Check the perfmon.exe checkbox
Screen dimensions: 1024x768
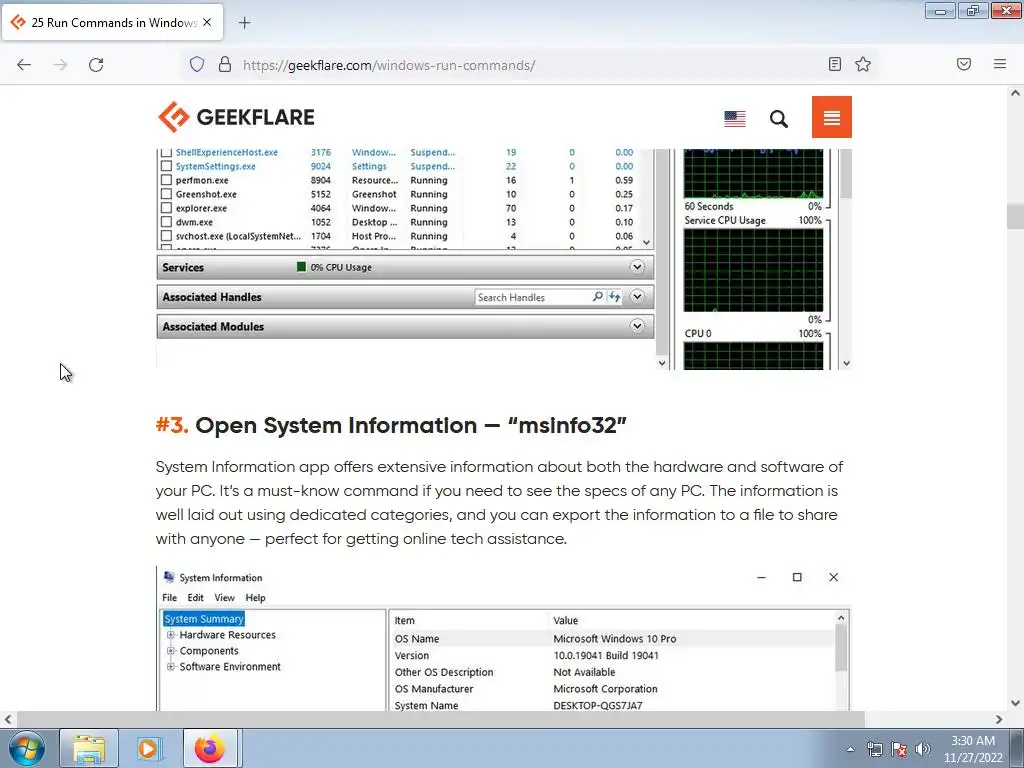tap(167, 180)
